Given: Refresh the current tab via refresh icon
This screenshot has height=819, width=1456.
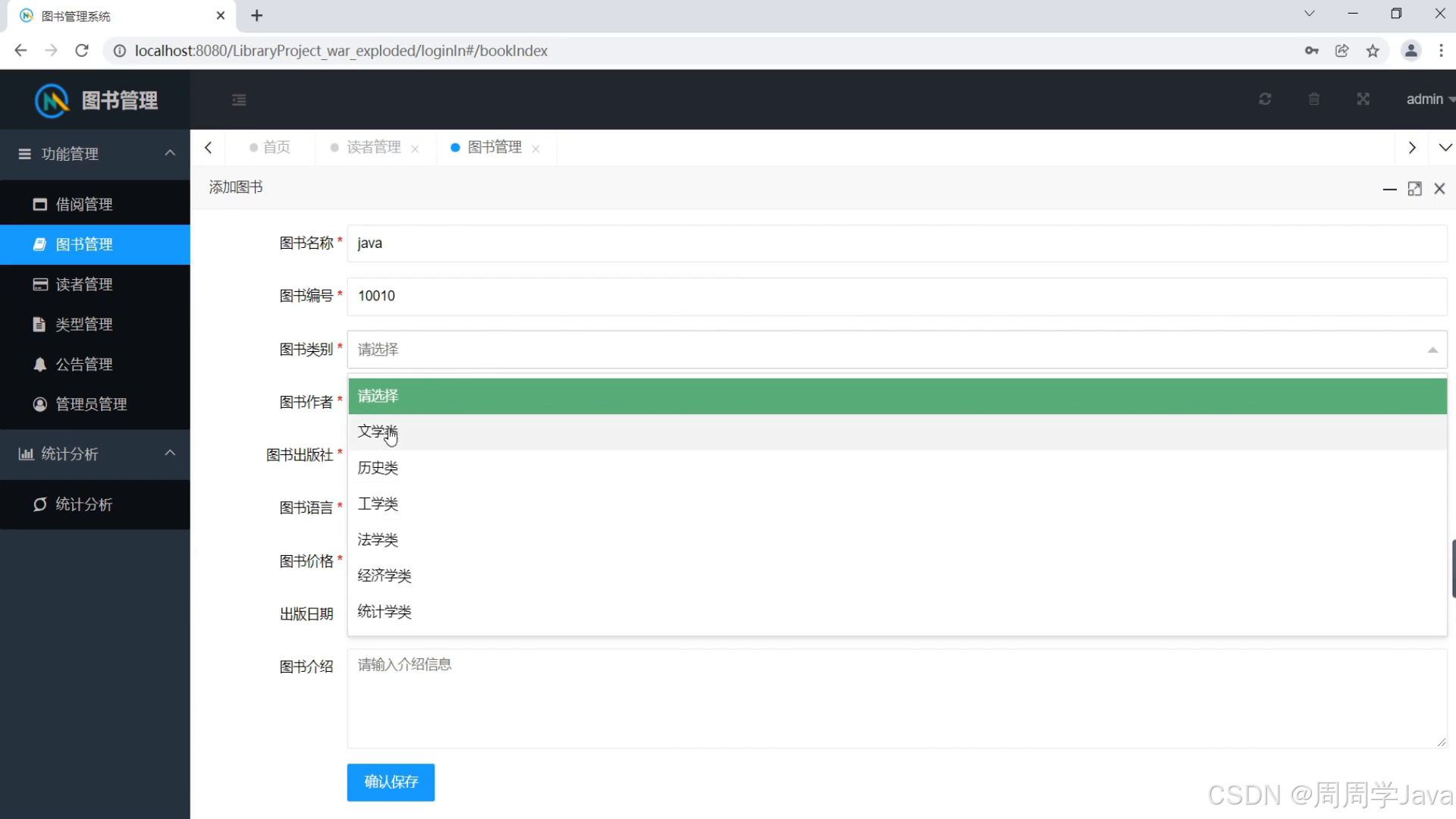Looking at the screenshot, I should [1264, 99].
